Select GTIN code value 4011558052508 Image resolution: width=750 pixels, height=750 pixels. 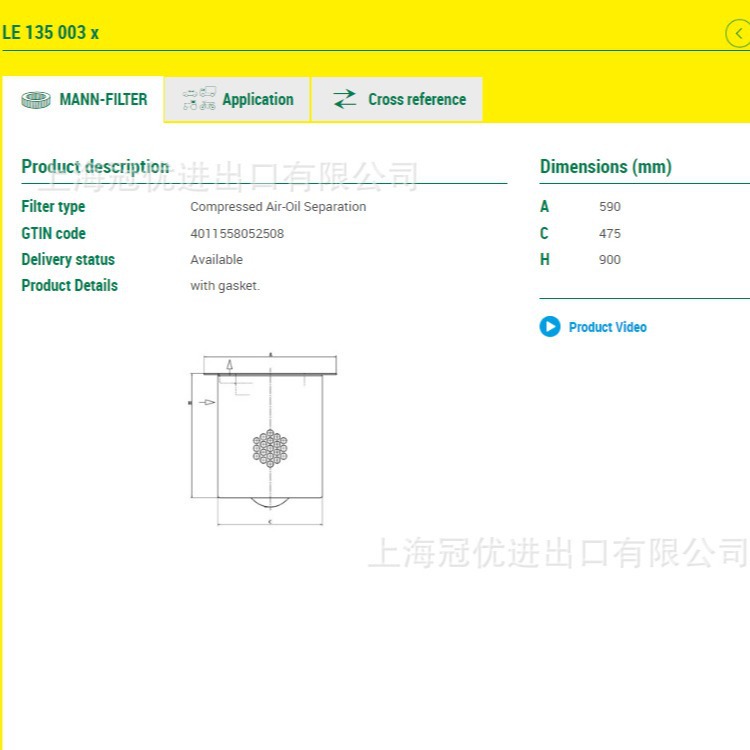(237, 233)
